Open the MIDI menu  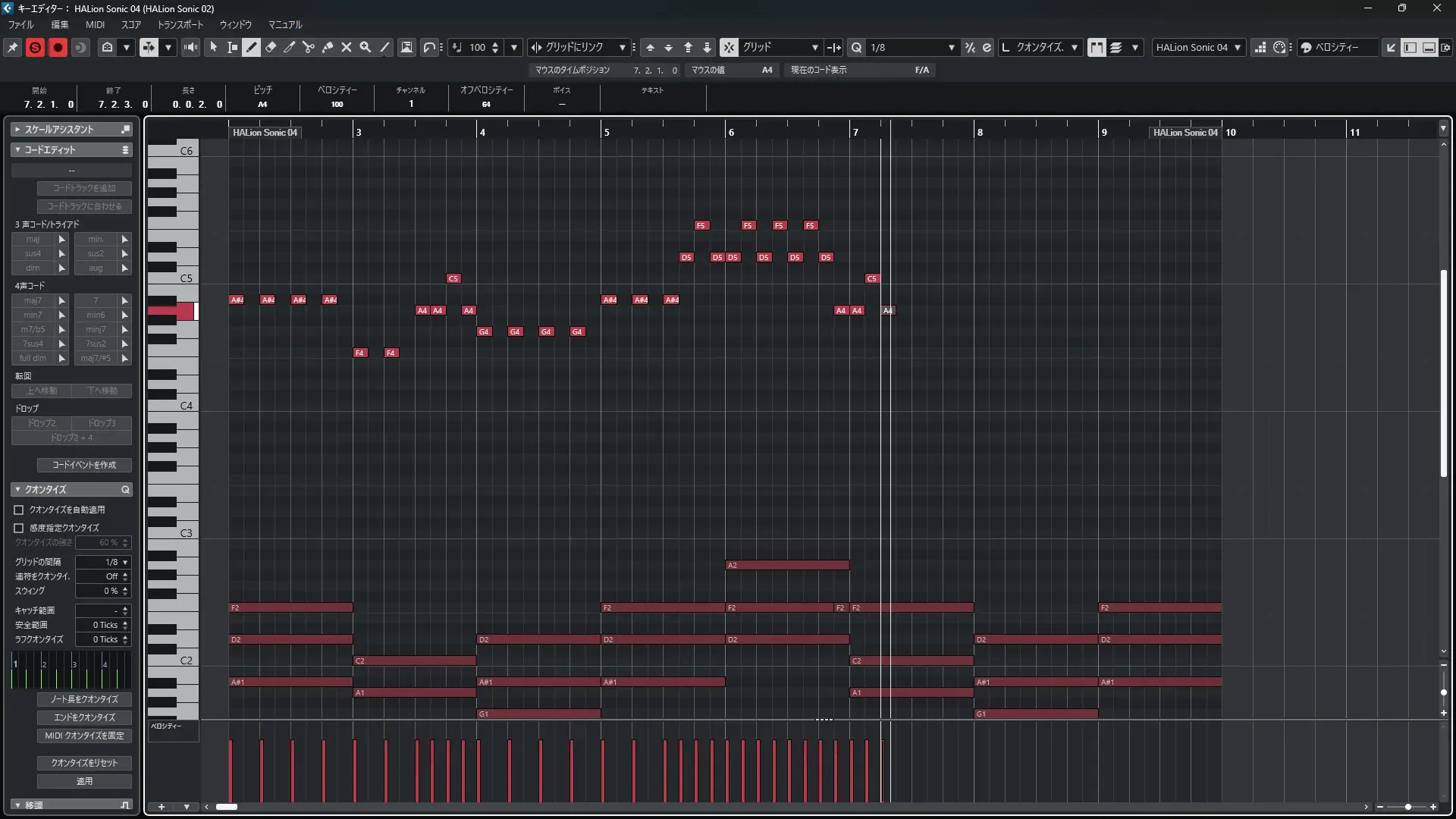coord(95,24)
